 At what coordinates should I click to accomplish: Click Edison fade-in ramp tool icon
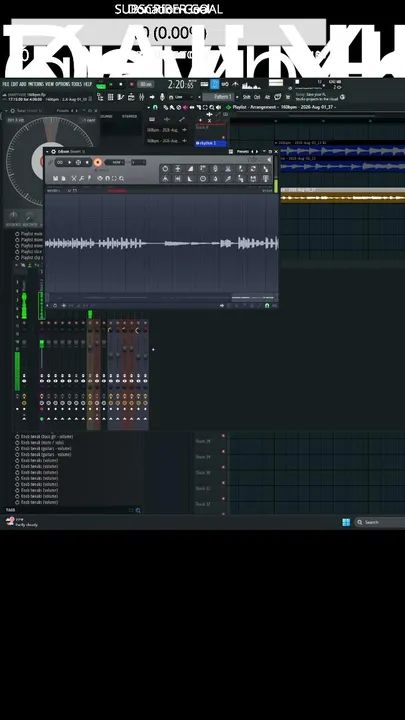(x=190, y=169)
